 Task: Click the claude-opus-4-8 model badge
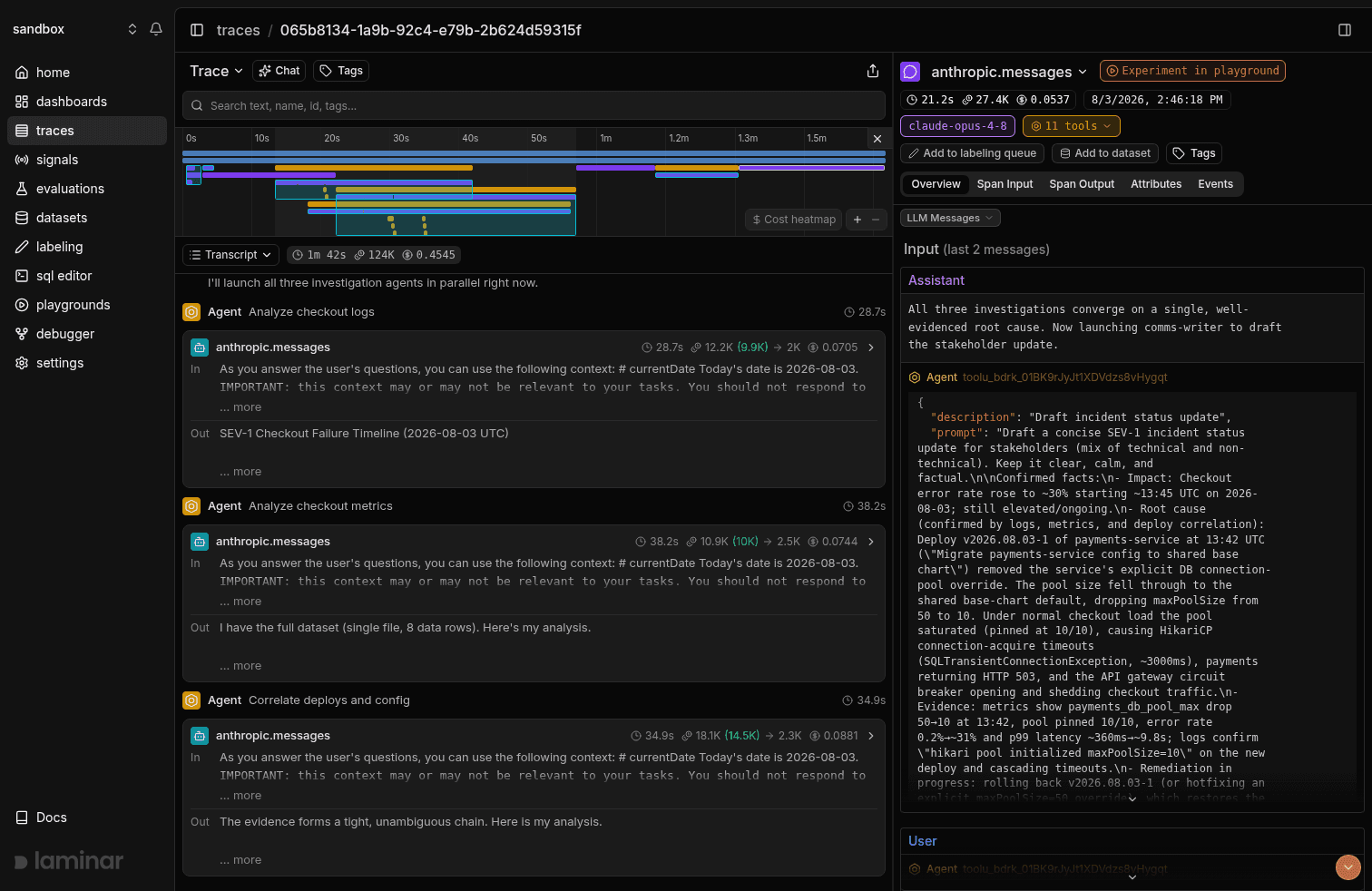pos(957,126)
